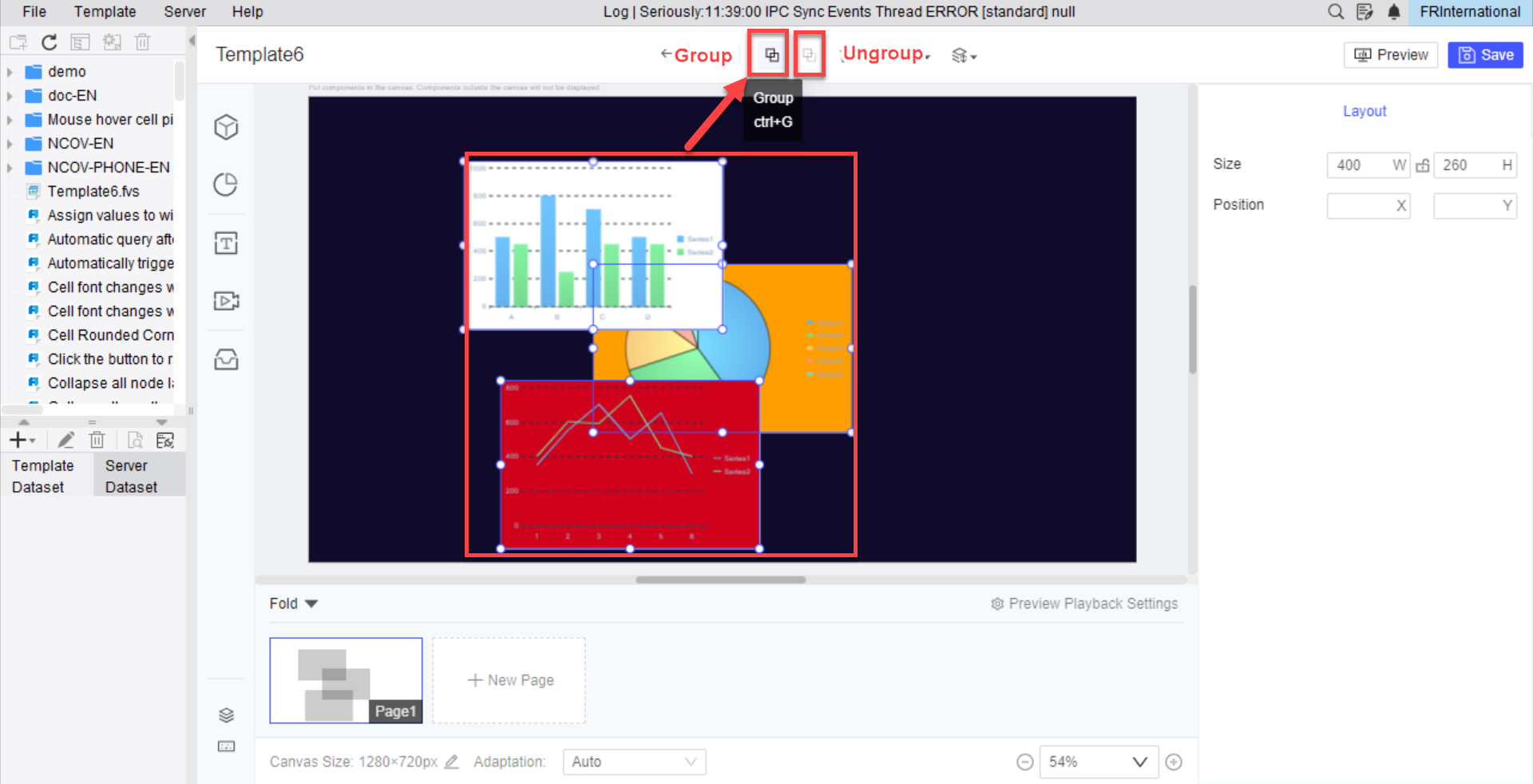Open the layer order dropdown icon

pyautogui.click(x=965, y=55)
